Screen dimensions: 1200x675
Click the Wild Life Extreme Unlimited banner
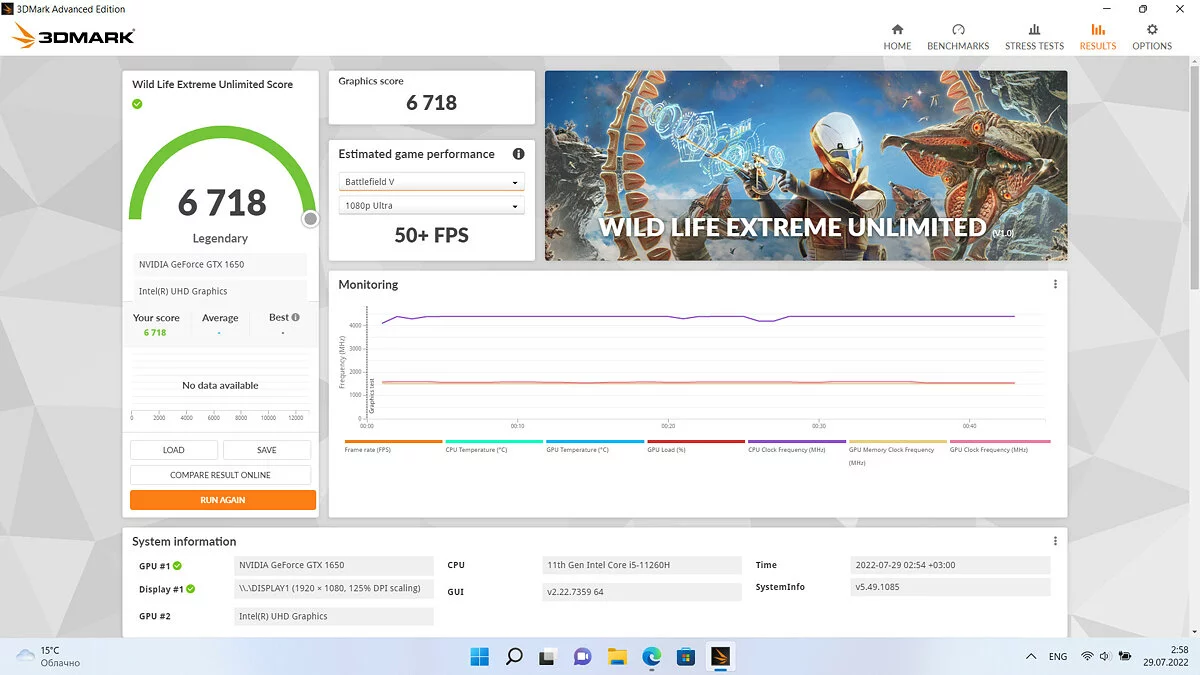806,166
